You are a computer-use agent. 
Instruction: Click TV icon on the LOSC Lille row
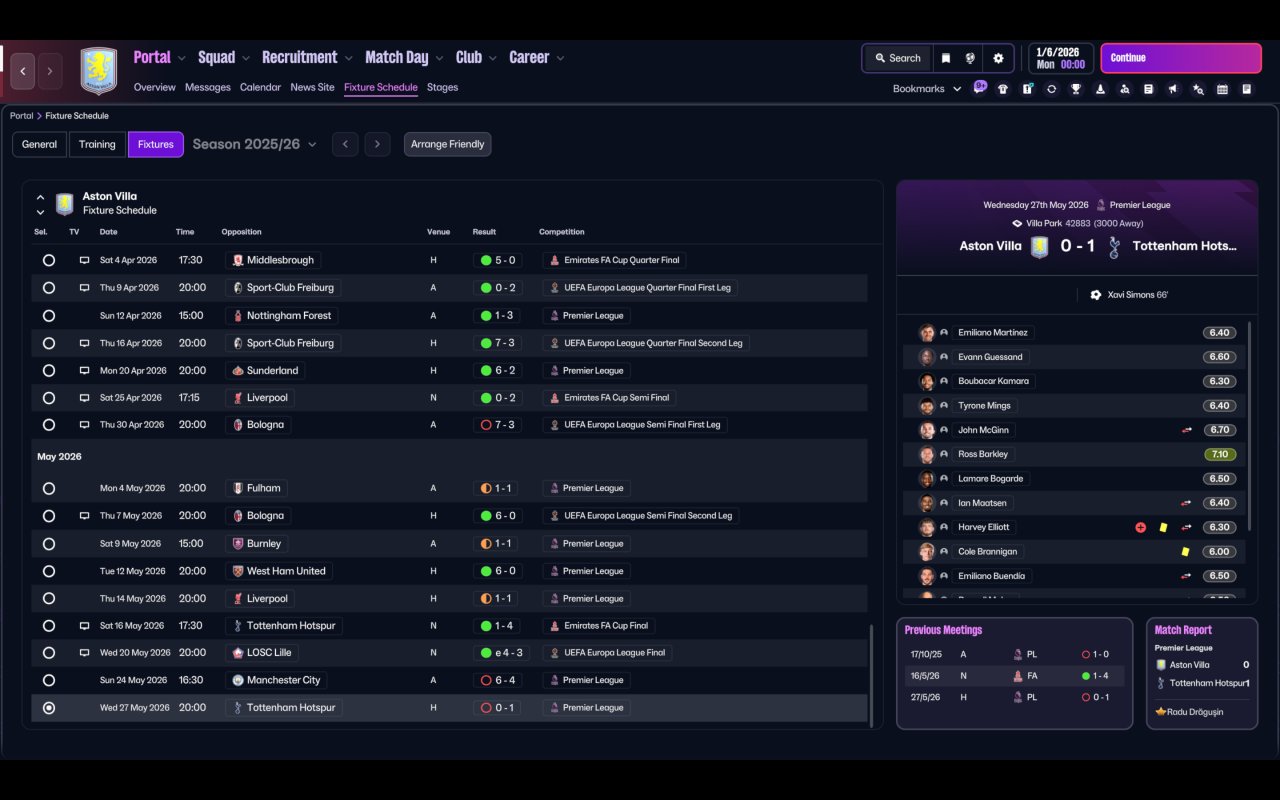[x=85, y=653]
